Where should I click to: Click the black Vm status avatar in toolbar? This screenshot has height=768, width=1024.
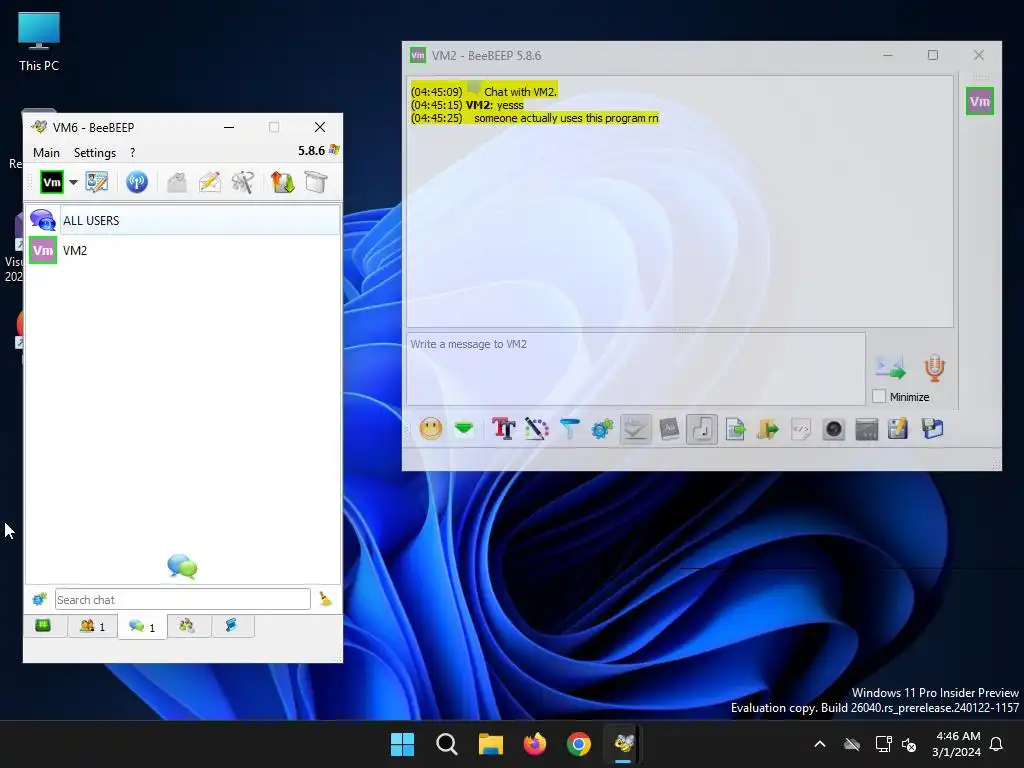(x=52, y=182)
